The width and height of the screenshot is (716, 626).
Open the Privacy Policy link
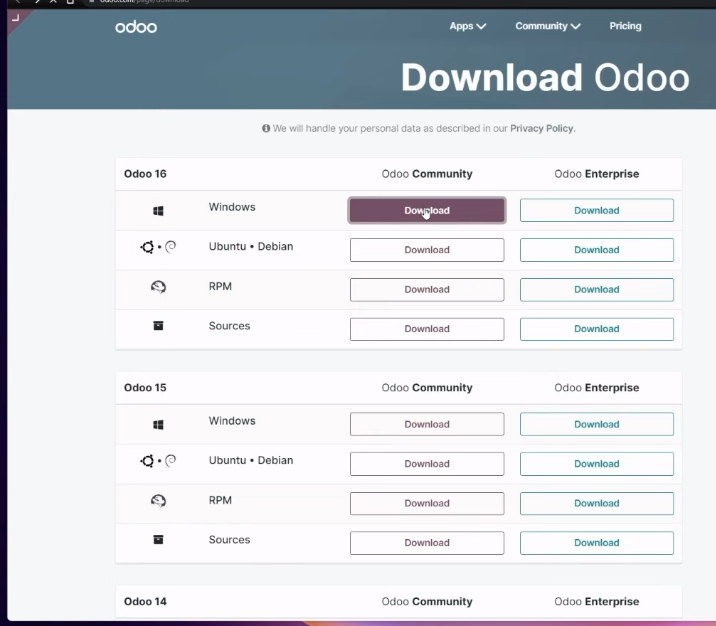point(542,128)
